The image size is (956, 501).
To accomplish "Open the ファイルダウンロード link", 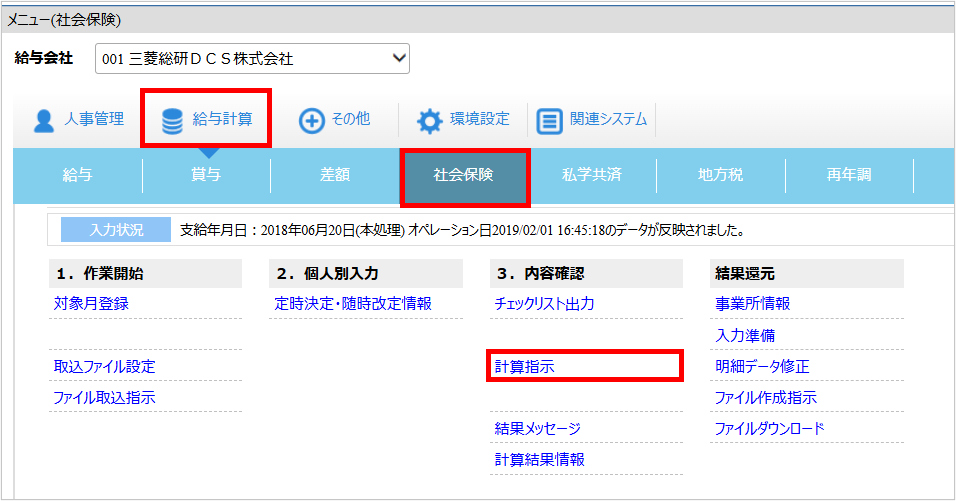I will pyautogui.click(x=769, y=428).
